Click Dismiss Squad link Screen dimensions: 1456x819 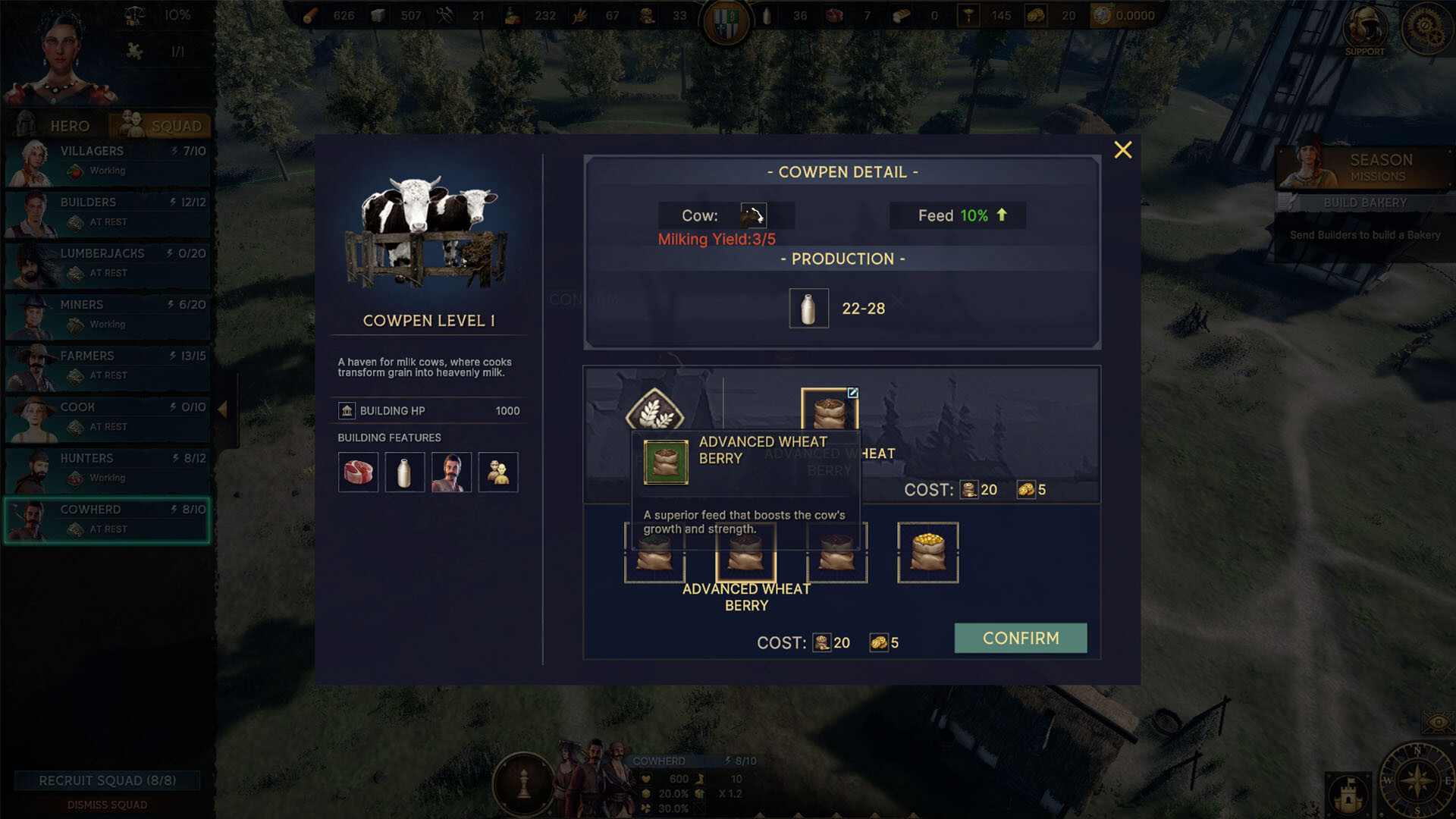click(107, 805)
